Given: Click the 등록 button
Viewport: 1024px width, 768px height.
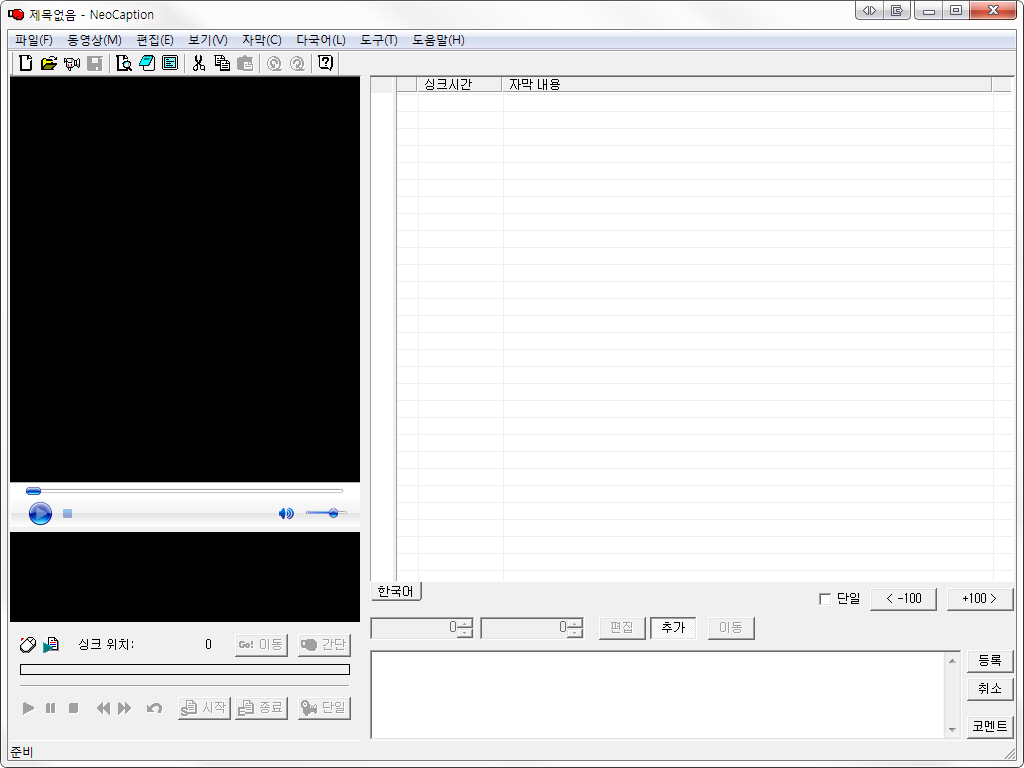Looking at the screenshot, I should [x=989, y=661].
